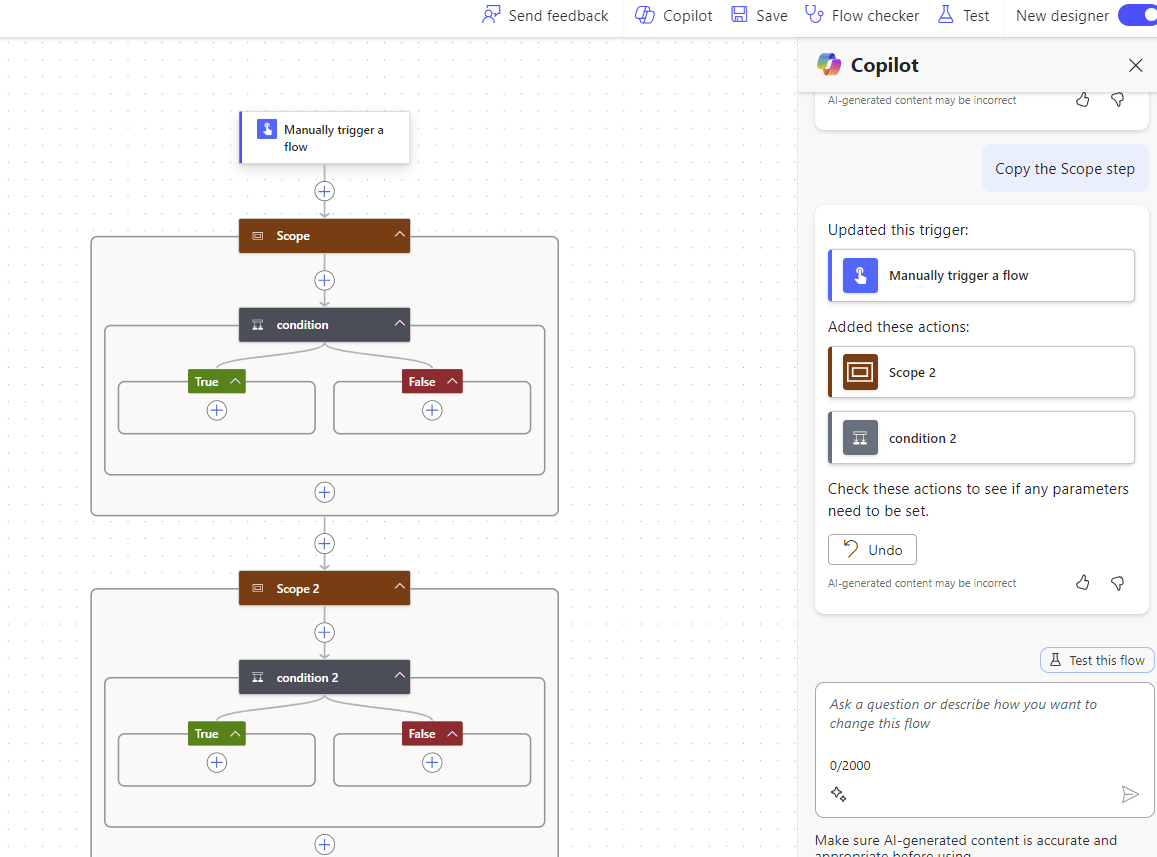The image size is (1157, 857).
Task: Give thumbs down to the latest Copilot reply
Action: click(x=1118, y=583)
